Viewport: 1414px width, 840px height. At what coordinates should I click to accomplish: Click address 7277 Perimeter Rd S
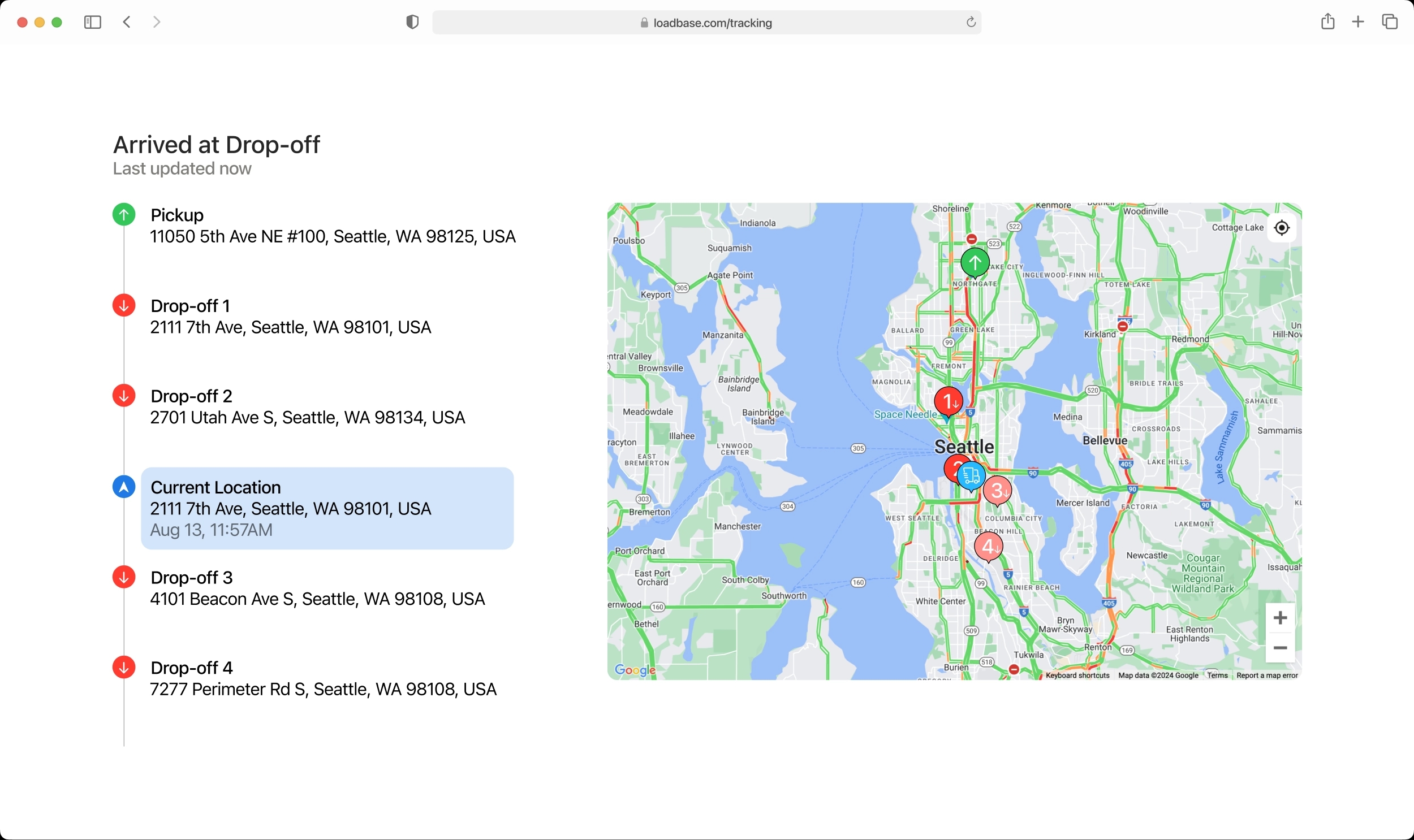(x=324, y=690)
